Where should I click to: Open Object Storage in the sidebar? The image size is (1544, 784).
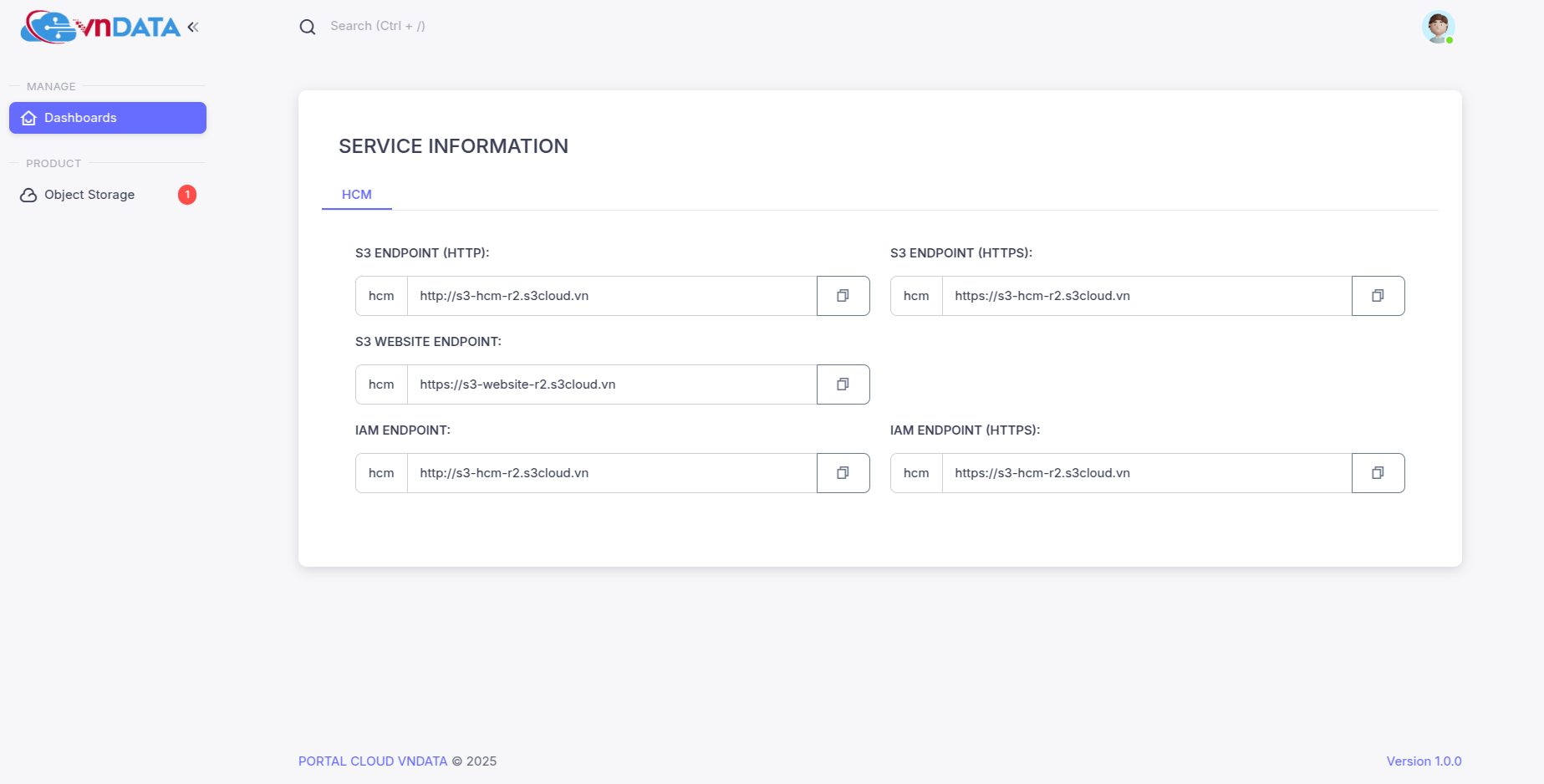pyautogui.click(x=89, y=195)
